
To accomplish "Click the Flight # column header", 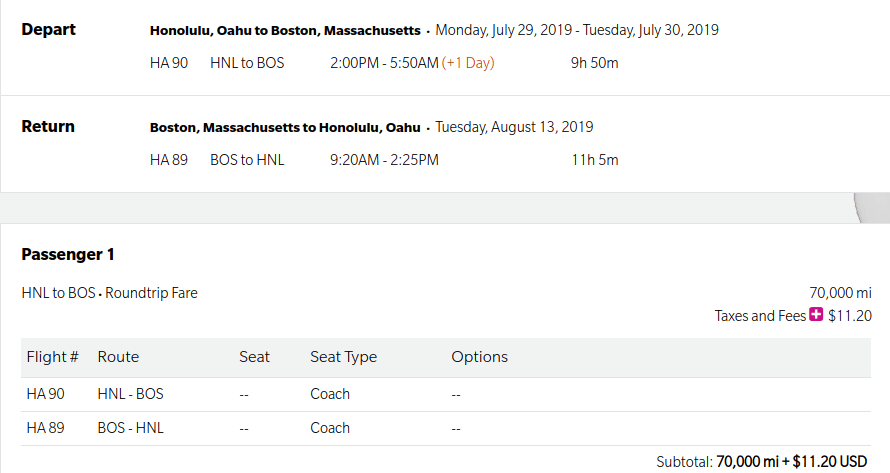I will click(52, 357).
